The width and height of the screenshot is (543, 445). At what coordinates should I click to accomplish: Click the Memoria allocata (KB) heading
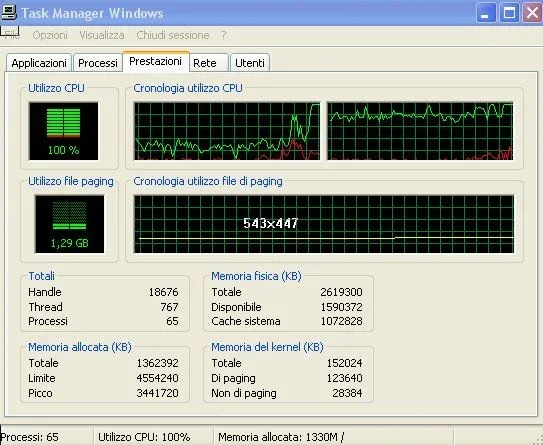[x=80, y=347]
